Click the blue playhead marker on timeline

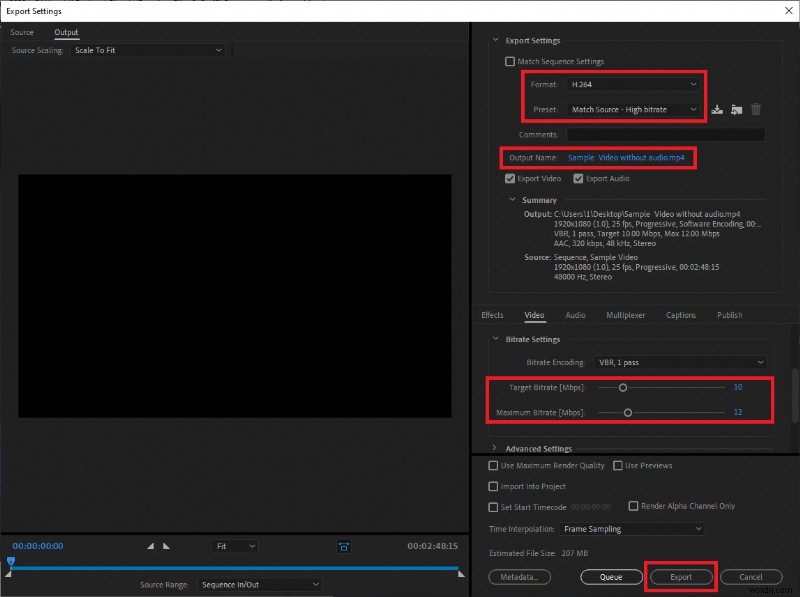[x=11, y=561]
